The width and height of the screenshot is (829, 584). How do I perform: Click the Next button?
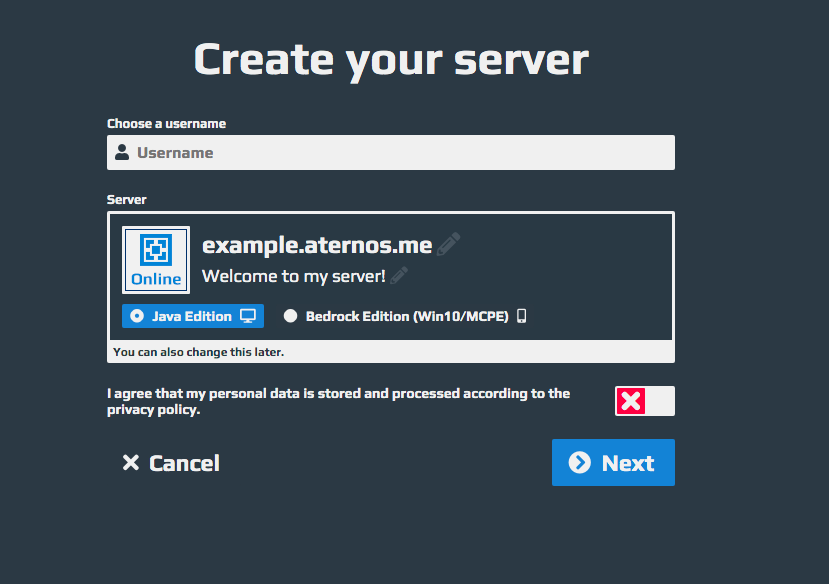[613, 462]
